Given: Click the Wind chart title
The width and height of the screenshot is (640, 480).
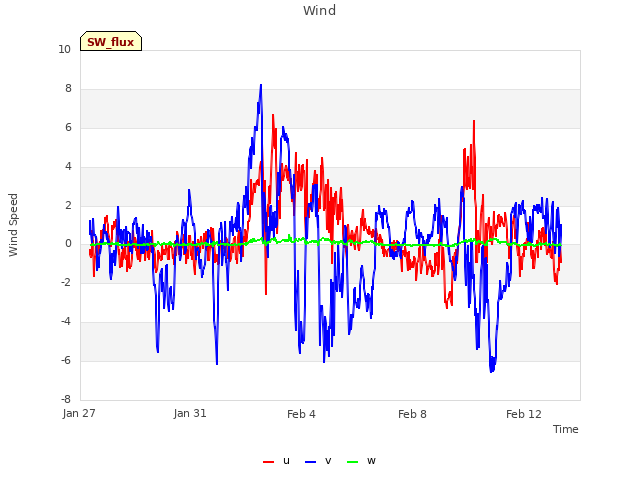Looking at the screenshot, I should 319,10.
